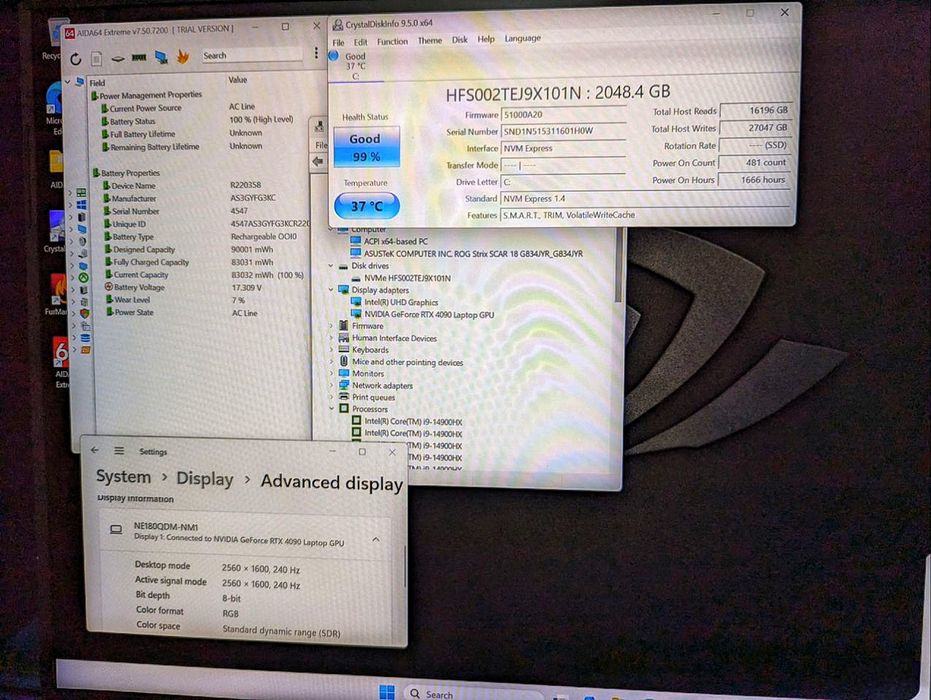Screen dimensions: 931x700
Task: Select the Display category icon in AIDA64 sidebar
Action: click(x=82, y=229)
